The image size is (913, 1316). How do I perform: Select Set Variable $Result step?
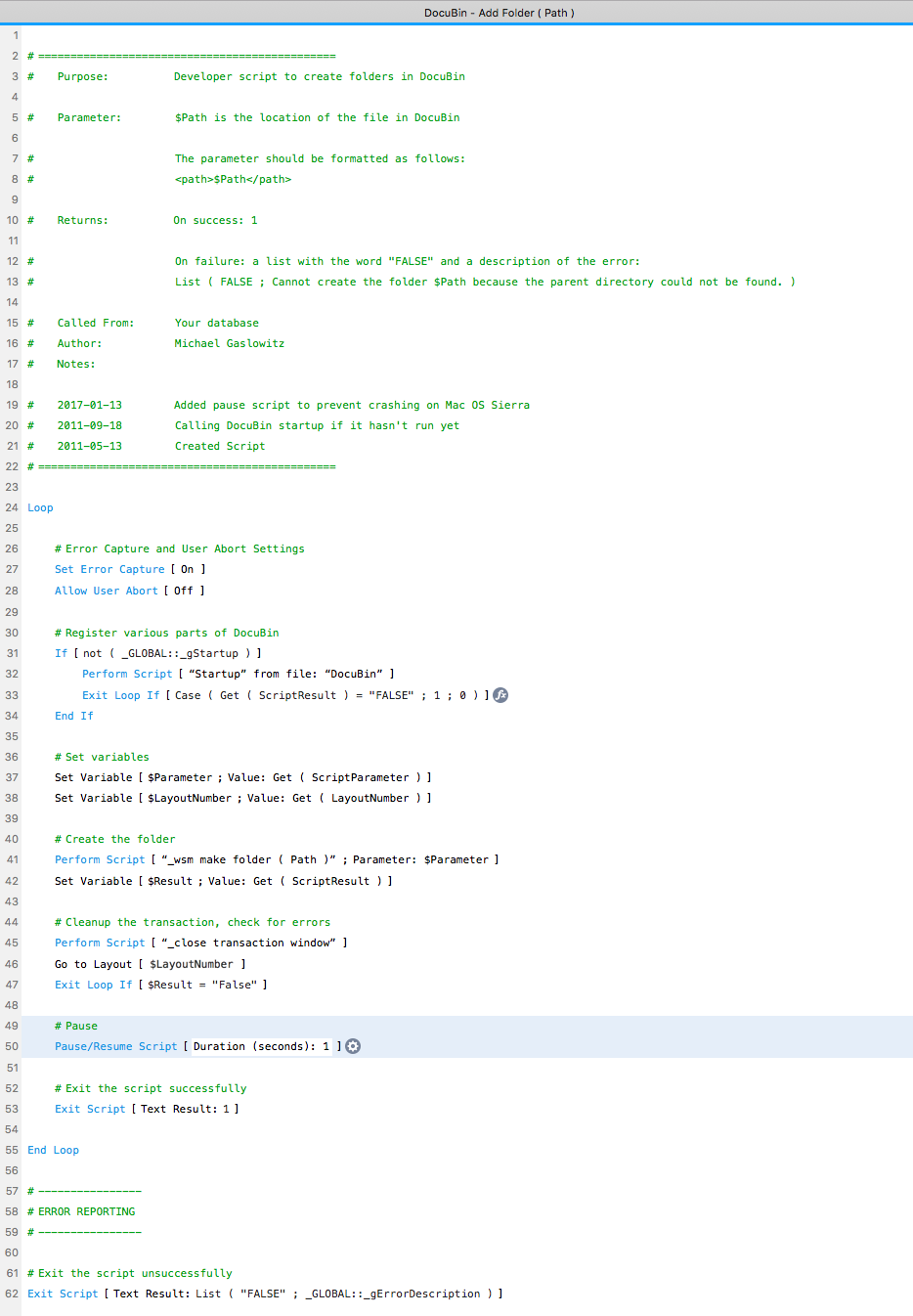223,881
